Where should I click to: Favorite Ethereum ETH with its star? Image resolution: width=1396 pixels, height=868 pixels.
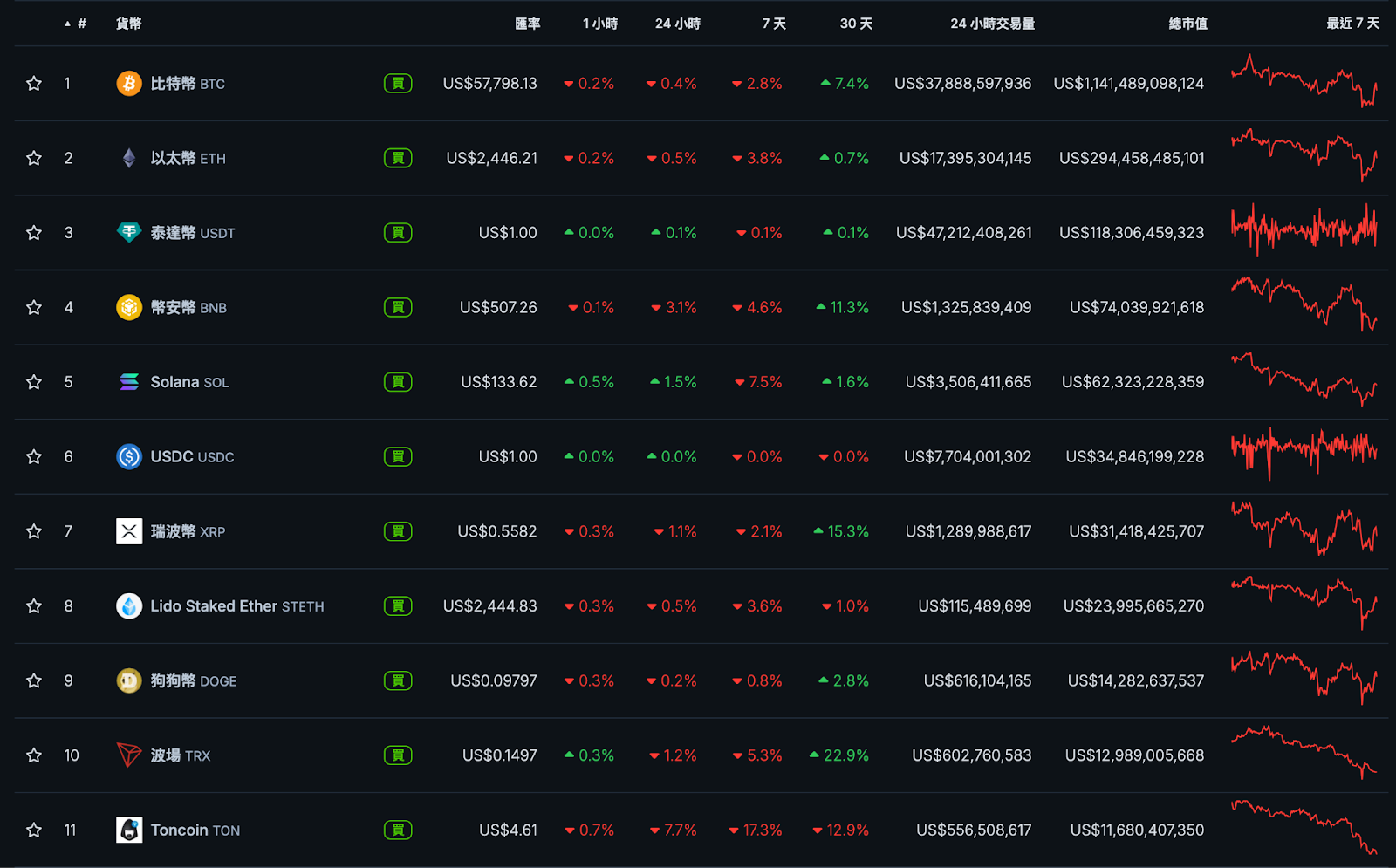point(34,158)
